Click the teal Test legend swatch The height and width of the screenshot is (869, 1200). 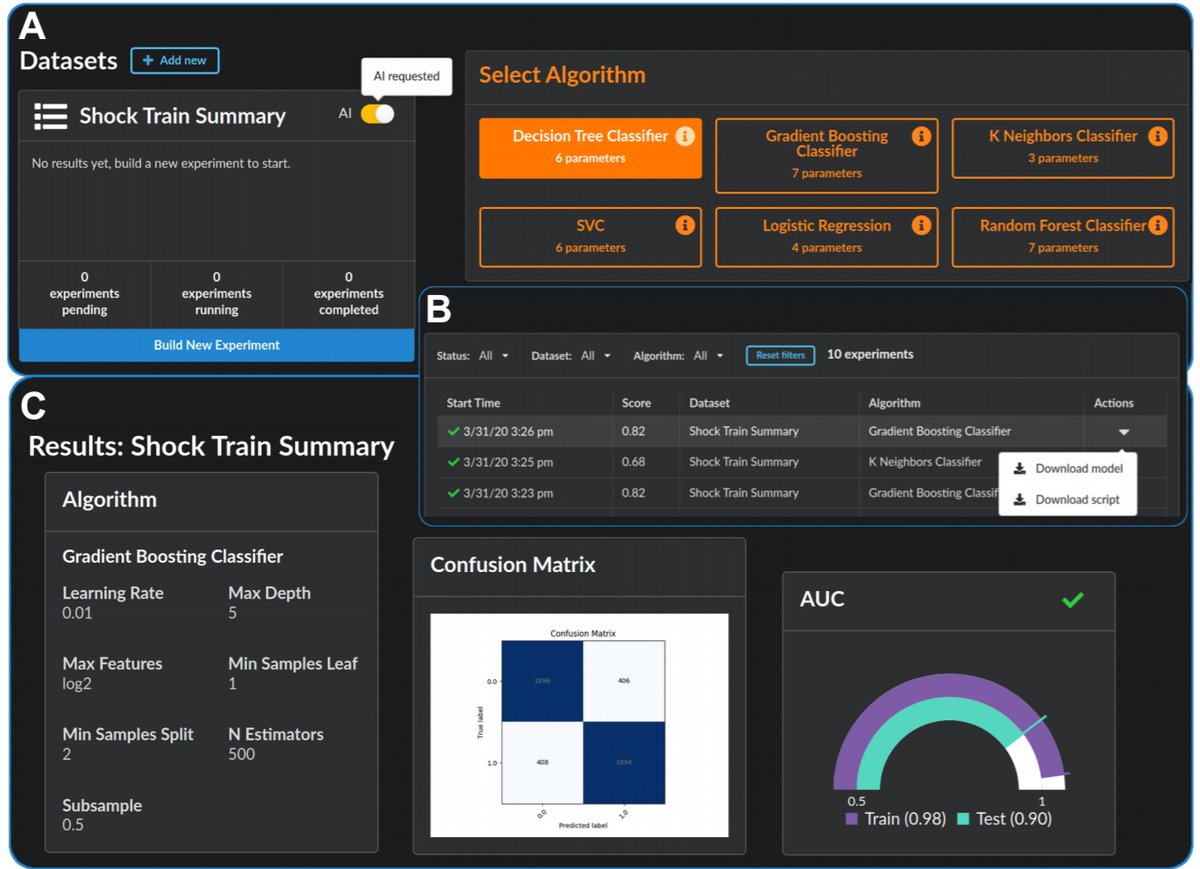click(x=964, y=818)
